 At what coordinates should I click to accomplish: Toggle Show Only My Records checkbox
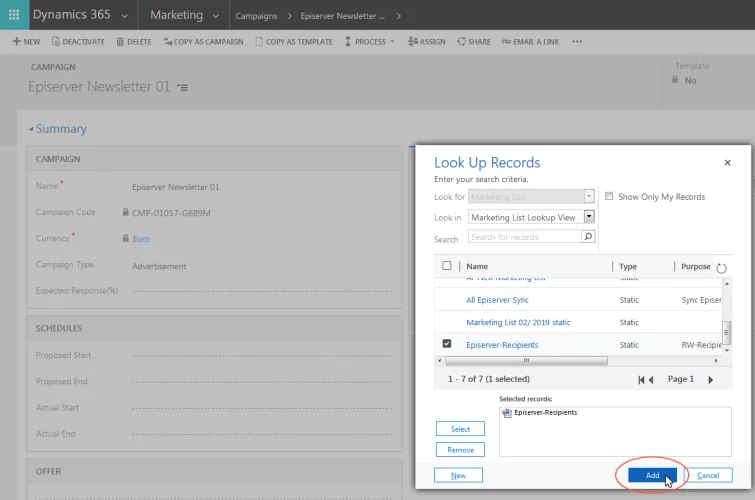click(x=609, y=197)
